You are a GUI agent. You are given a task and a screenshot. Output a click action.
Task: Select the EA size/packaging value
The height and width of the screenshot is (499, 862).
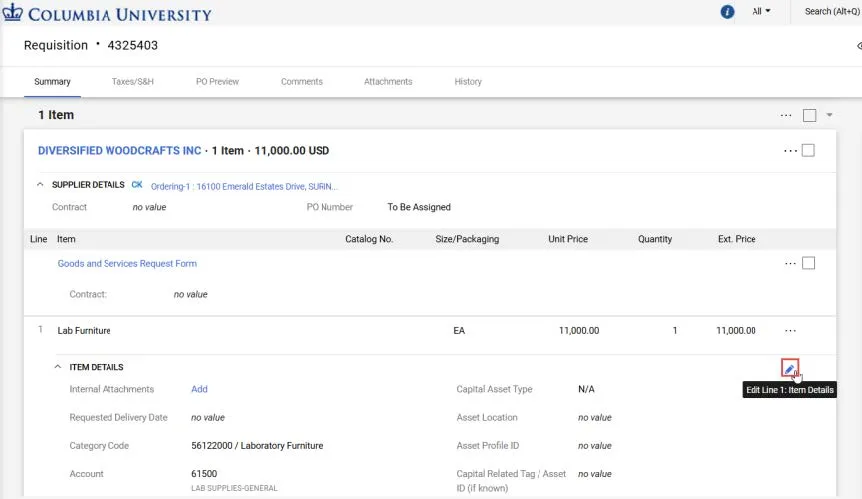(x=459, y=330)
